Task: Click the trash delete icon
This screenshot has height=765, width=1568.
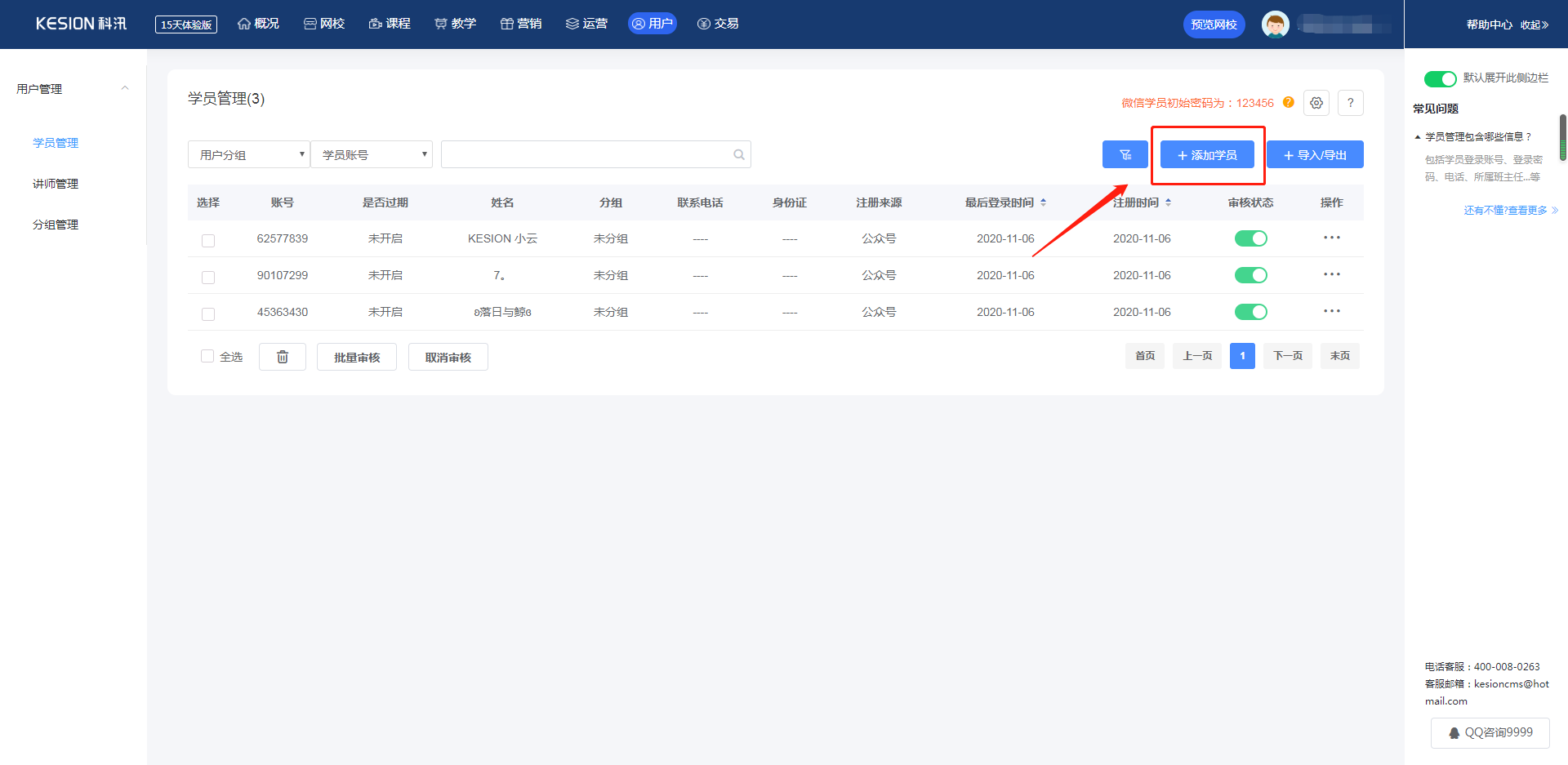Action: click(282, 357)
